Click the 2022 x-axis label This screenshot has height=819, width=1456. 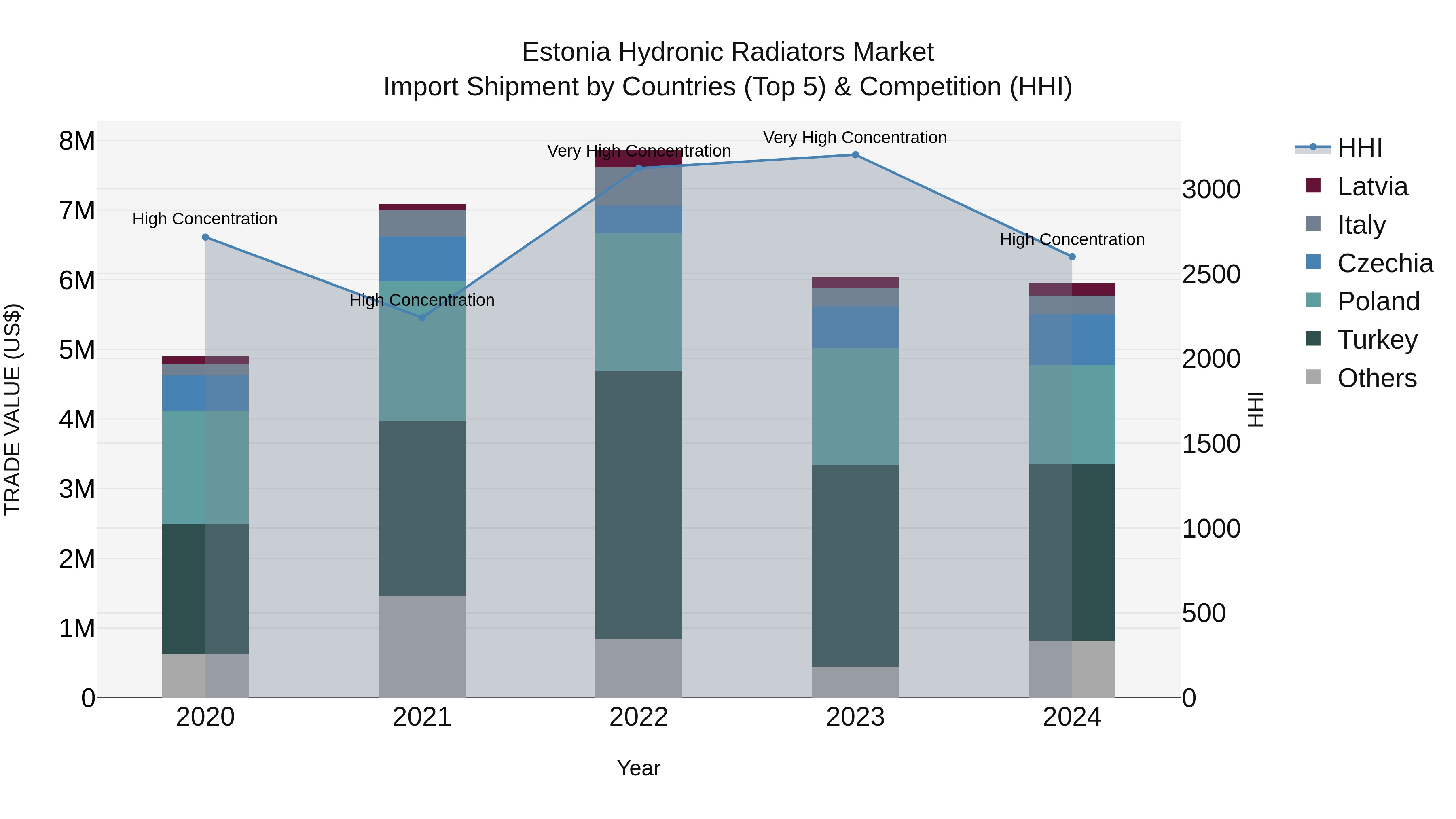tap(639, 717)
